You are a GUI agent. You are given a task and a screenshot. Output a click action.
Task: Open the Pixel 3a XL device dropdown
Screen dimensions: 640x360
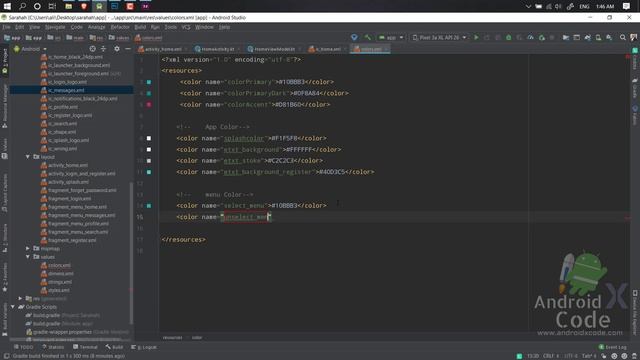click(x=439, y=38)
